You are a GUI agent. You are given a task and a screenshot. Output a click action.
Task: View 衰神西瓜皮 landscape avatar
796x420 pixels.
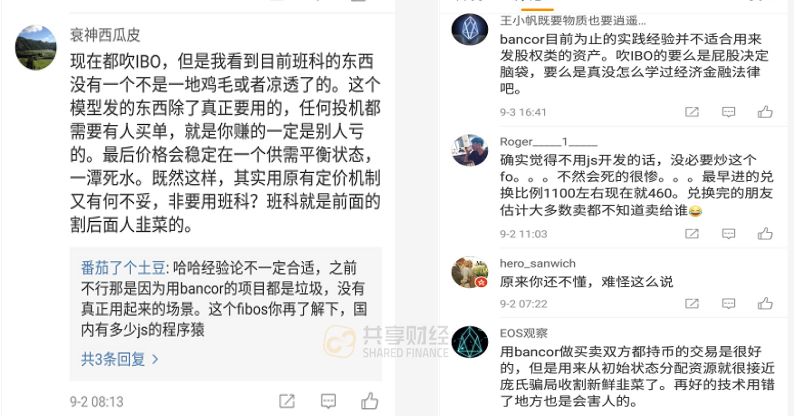coord(36,48)
